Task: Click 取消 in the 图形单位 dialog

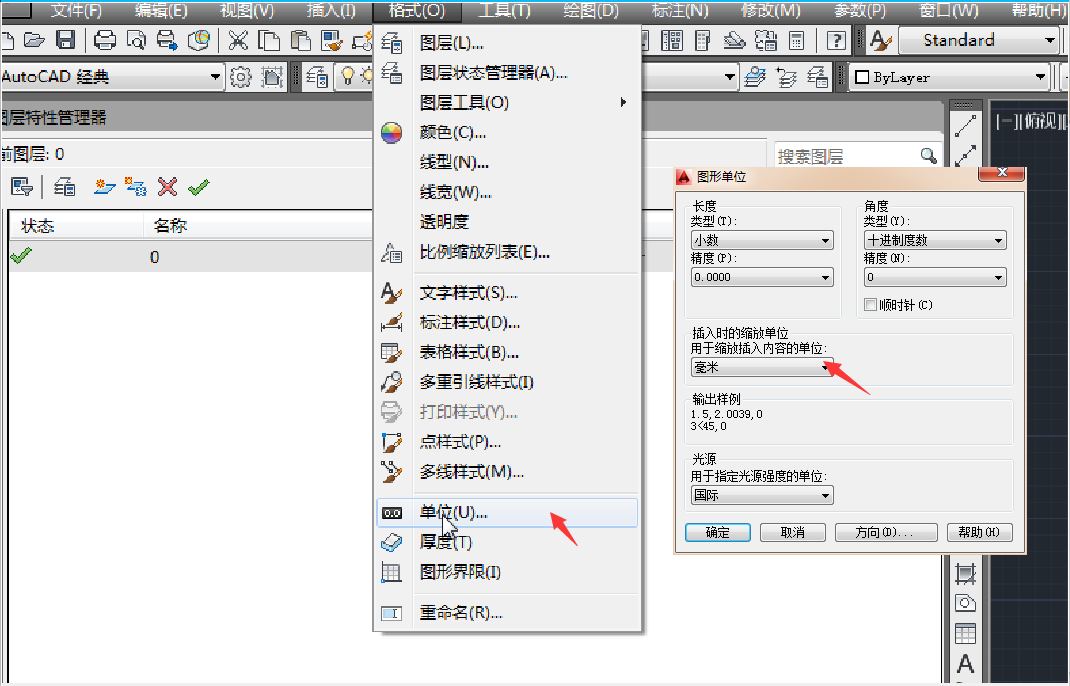Action: coord(793,532)
